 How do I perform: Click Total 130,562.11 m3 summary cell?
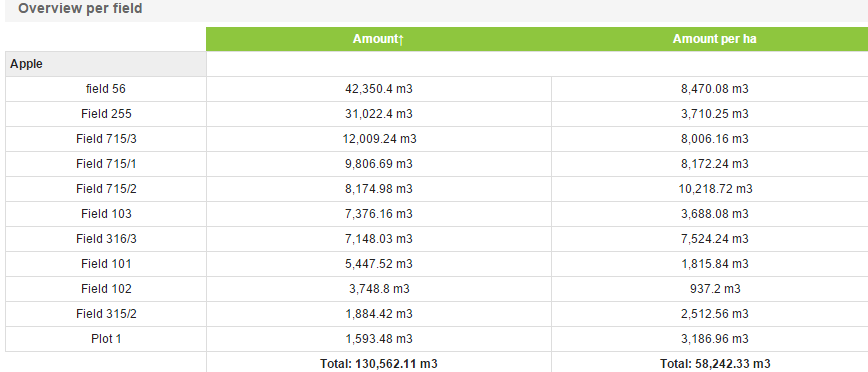pos(379,364)
